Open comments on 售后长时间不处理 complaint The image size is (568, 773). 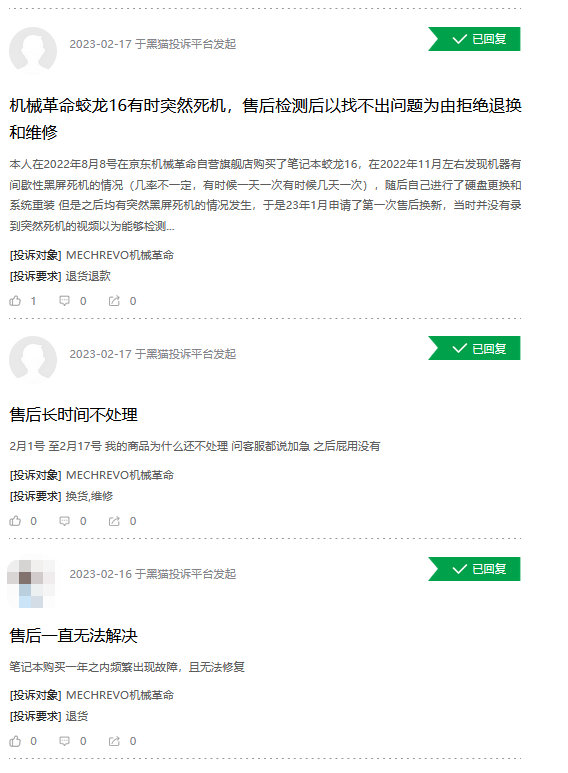click(65, 521)
